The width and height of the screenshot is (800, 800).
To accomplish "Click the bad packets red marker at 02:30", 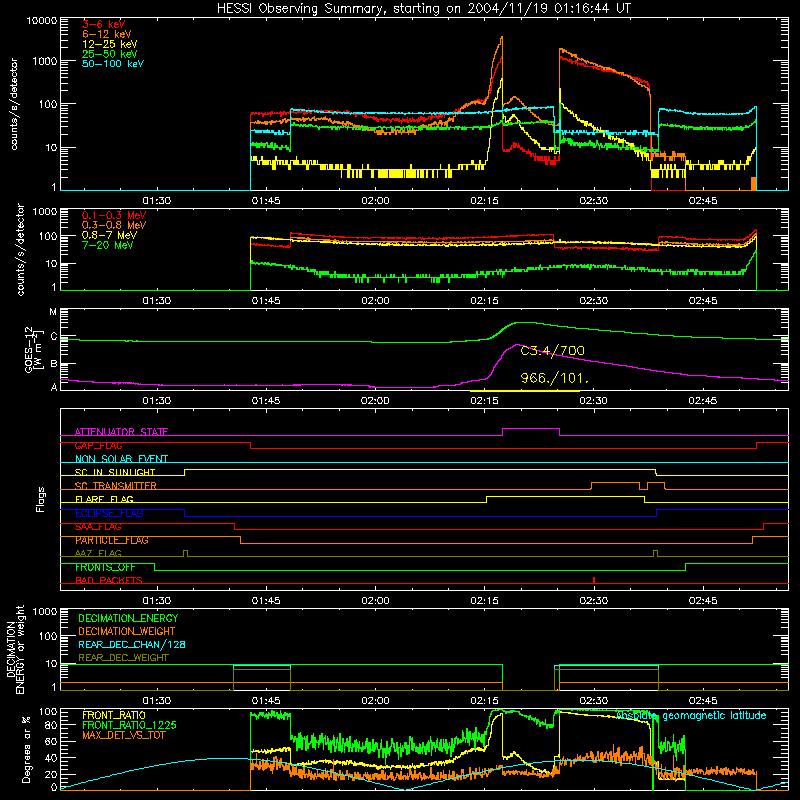I will (594, 580).
